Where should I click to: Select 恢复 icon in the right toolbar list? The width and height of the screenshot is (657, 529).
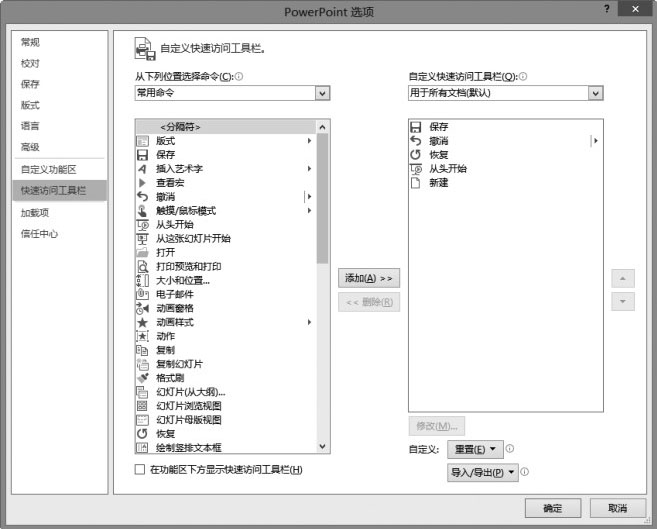(x=416, y=155)
